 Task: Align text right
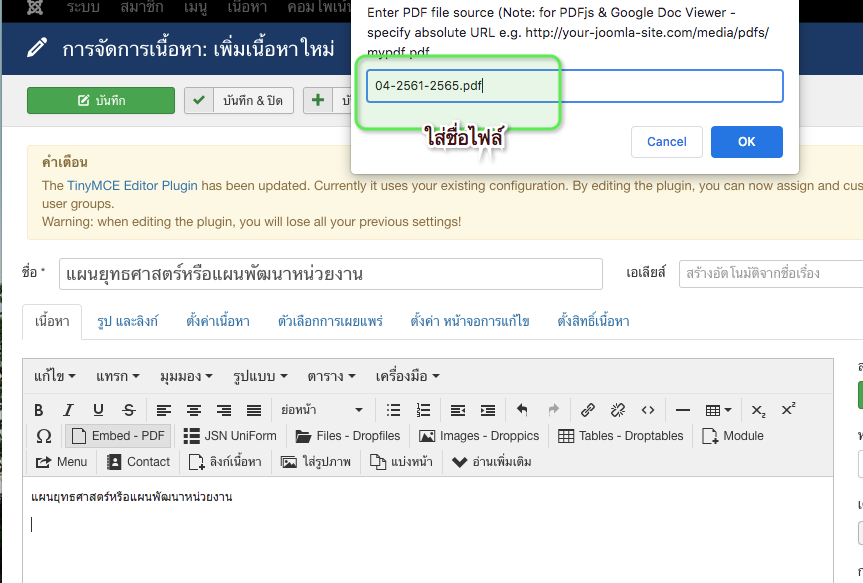pos(224,410)
